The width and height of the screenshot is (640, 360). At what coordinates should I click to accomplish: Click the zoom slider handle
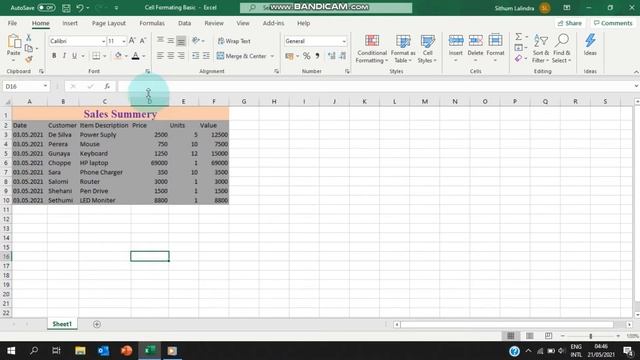tap(591, 336)
